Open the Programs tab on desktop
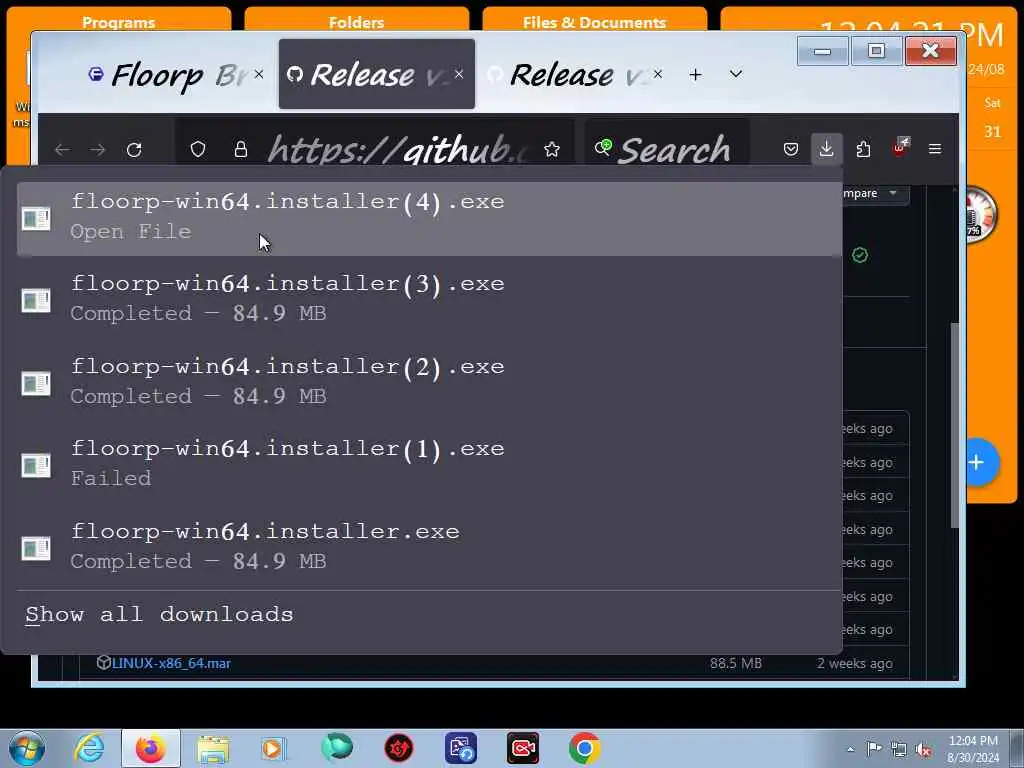The width and height of the screenshot is (1024, 768). pos(119,22)
